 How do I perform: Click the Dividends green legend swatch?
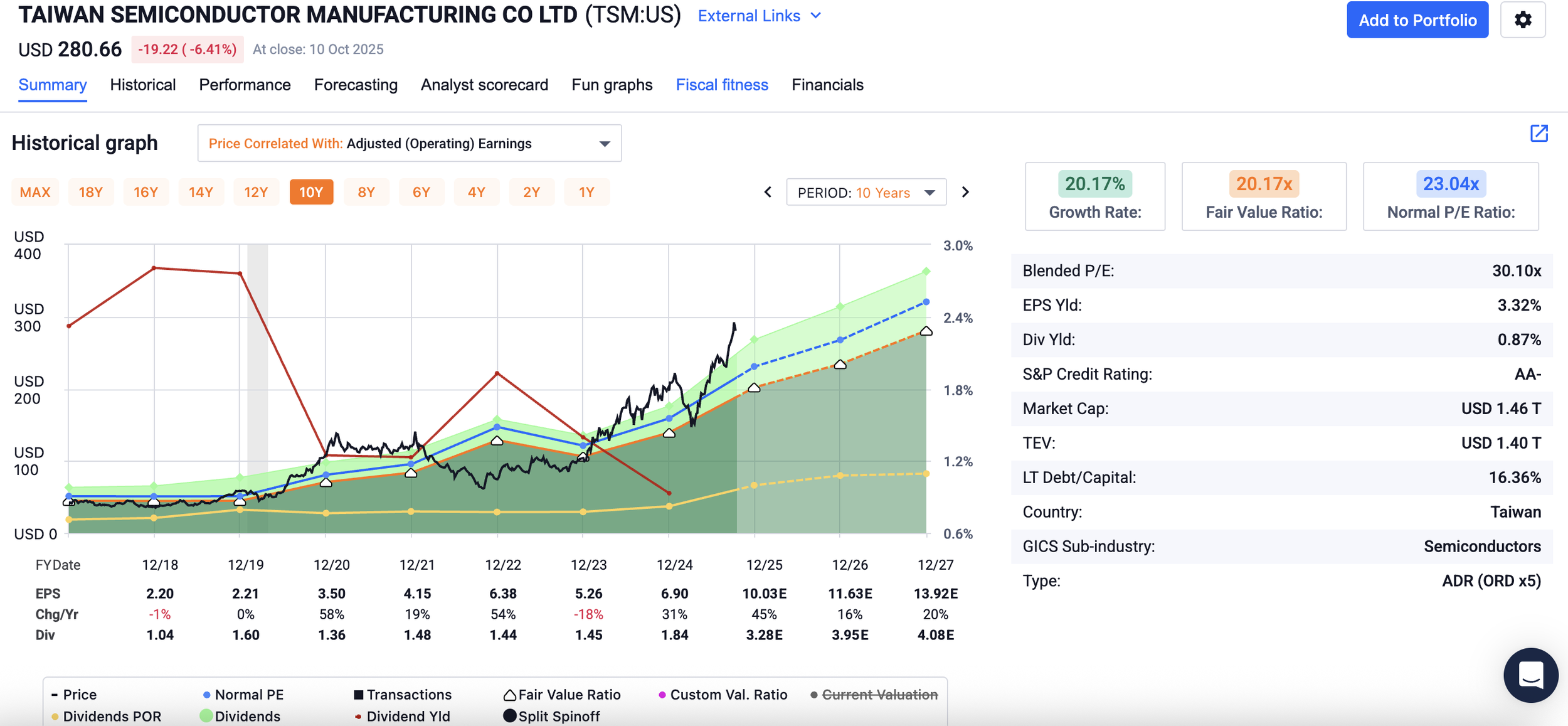point(206,716)
